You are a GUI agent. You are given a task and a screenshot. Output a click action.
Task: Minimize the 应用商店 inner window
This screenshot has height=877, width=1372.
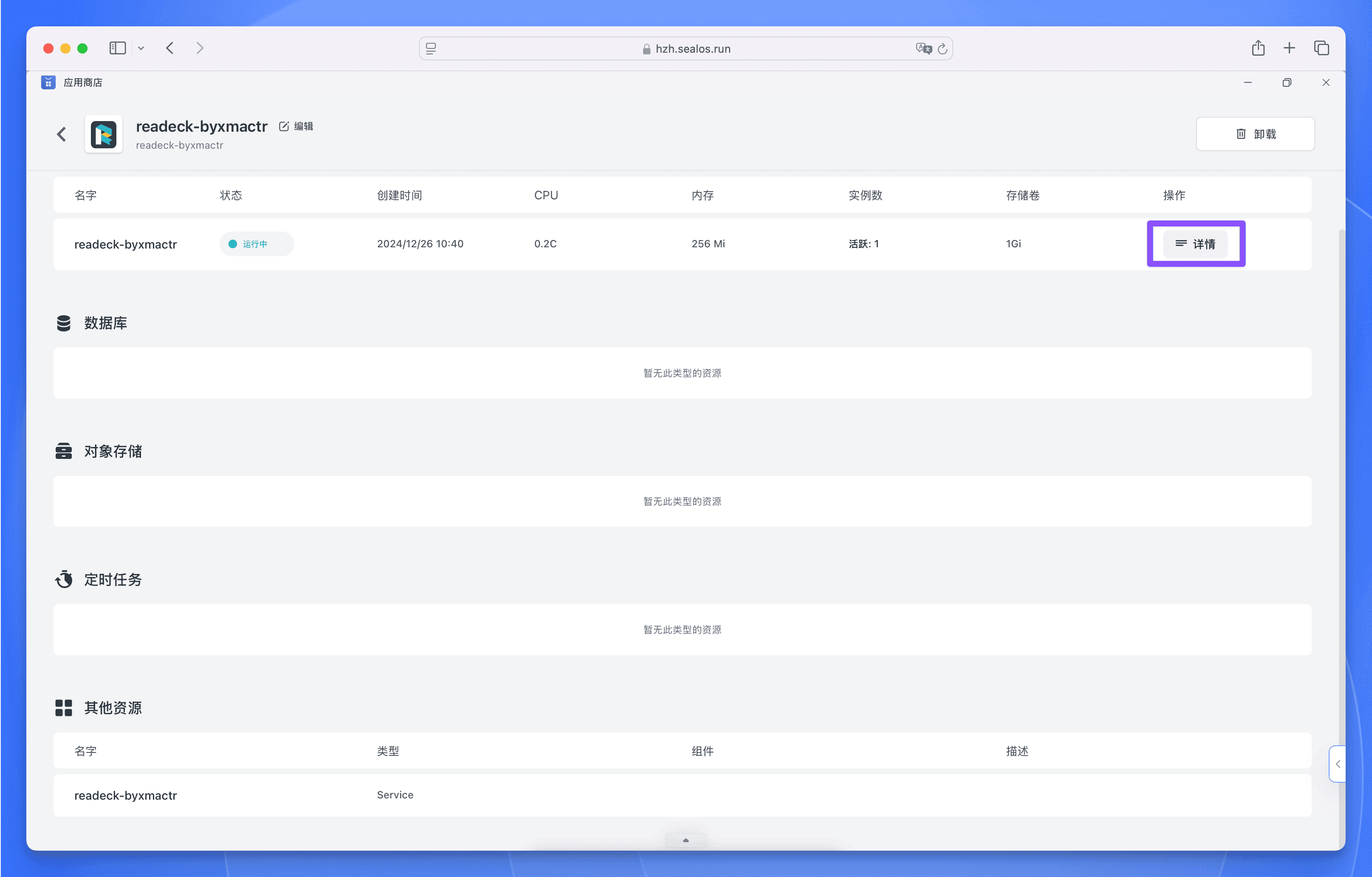1248,82
